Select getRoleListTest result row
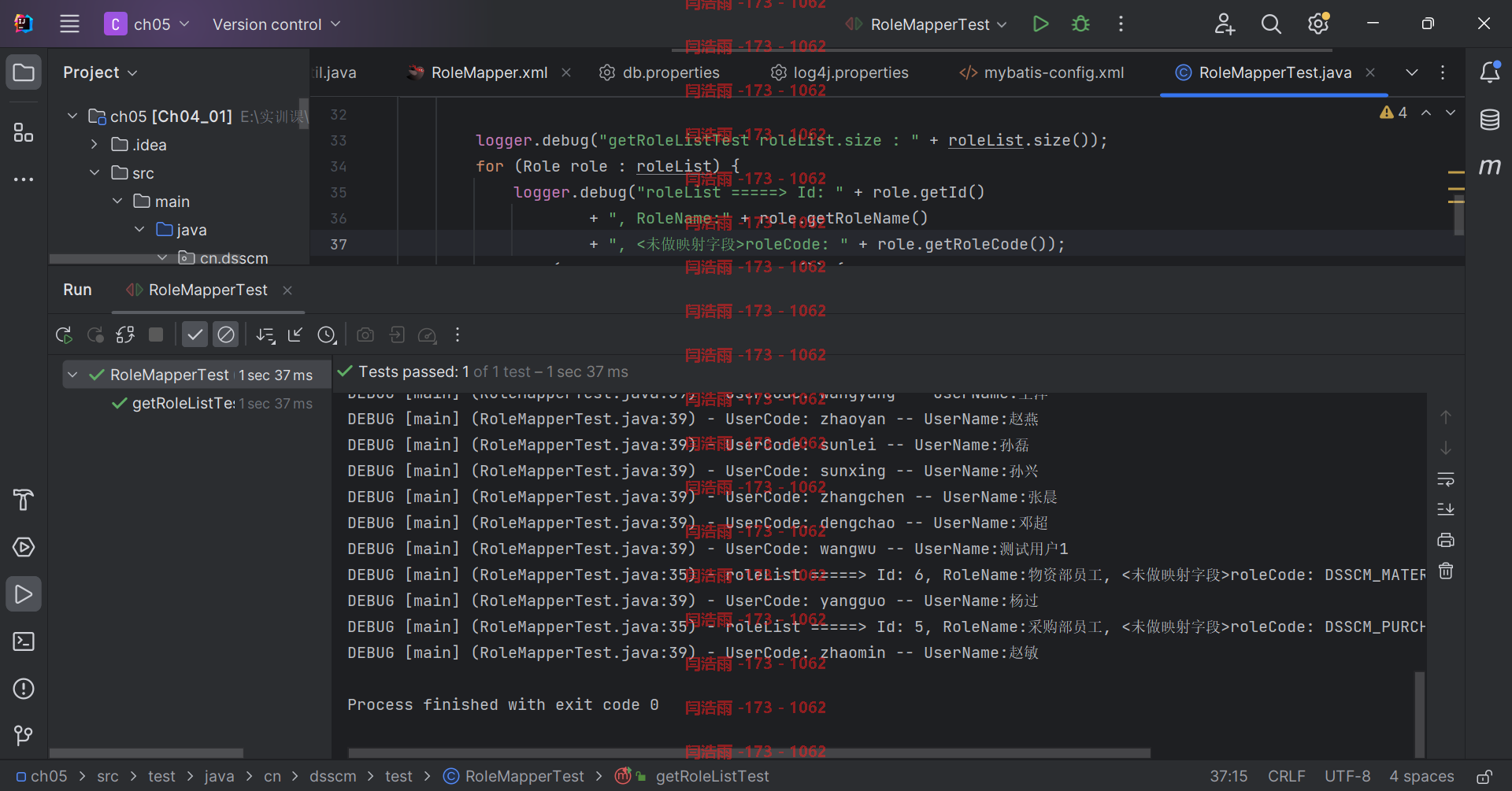1512x791 pixels. [x=197, y=403]
